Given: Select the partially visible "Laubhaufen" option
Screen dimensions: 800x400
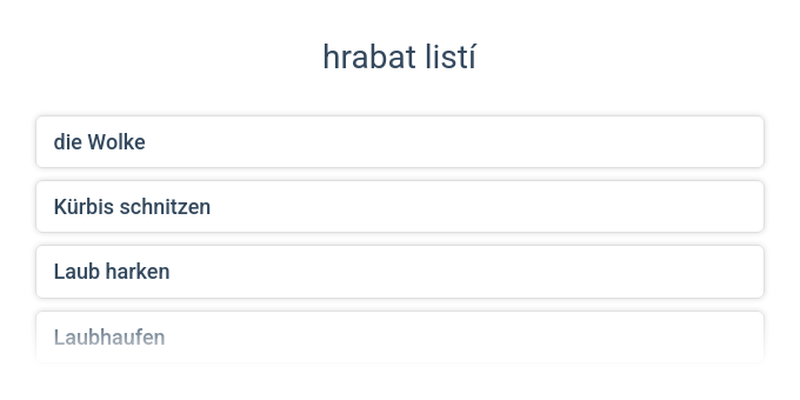Looking at the screenshot, I should pos(400,337).
